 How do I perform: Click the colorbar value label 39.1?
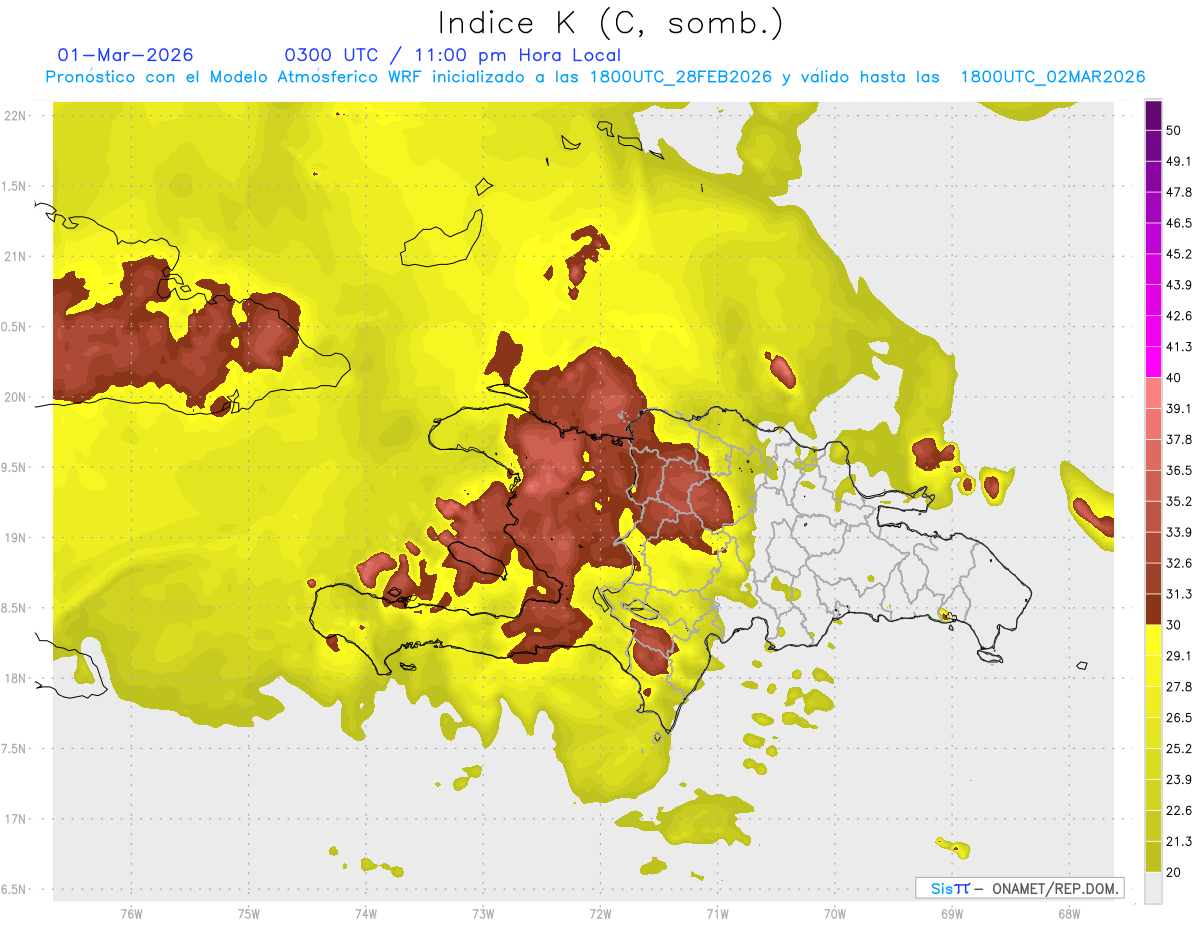click(1179, 409)
